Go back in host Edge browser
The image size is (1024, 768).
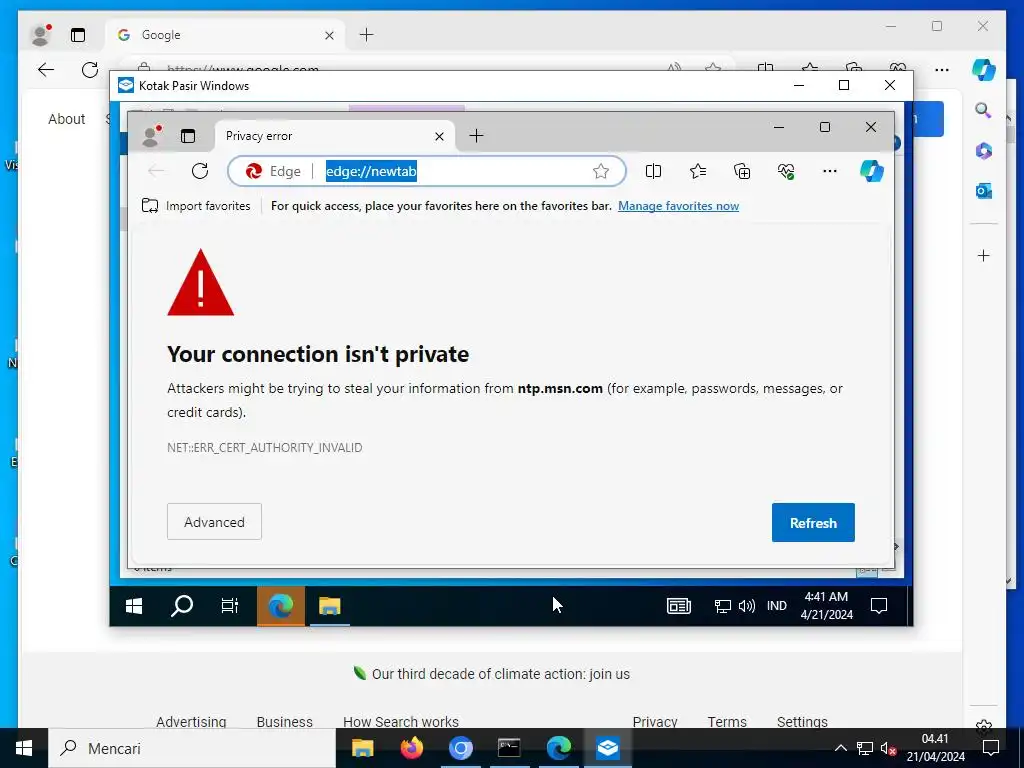pos(46,70)
